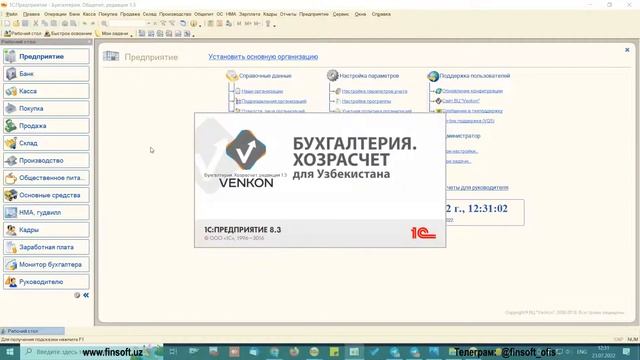This screenshot has width=640, height=360.
Task: Open the Руководителю section in the sidebar
Action: point(46,282)
